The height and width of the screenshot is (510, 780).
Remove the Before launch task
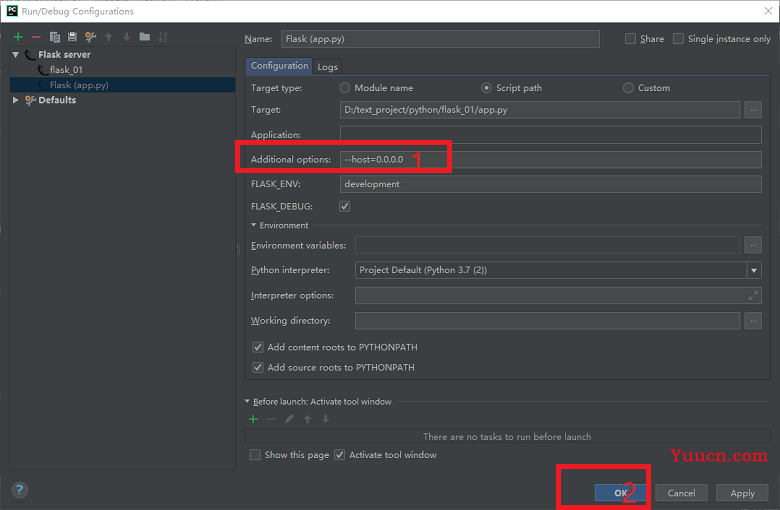point(271,419)
